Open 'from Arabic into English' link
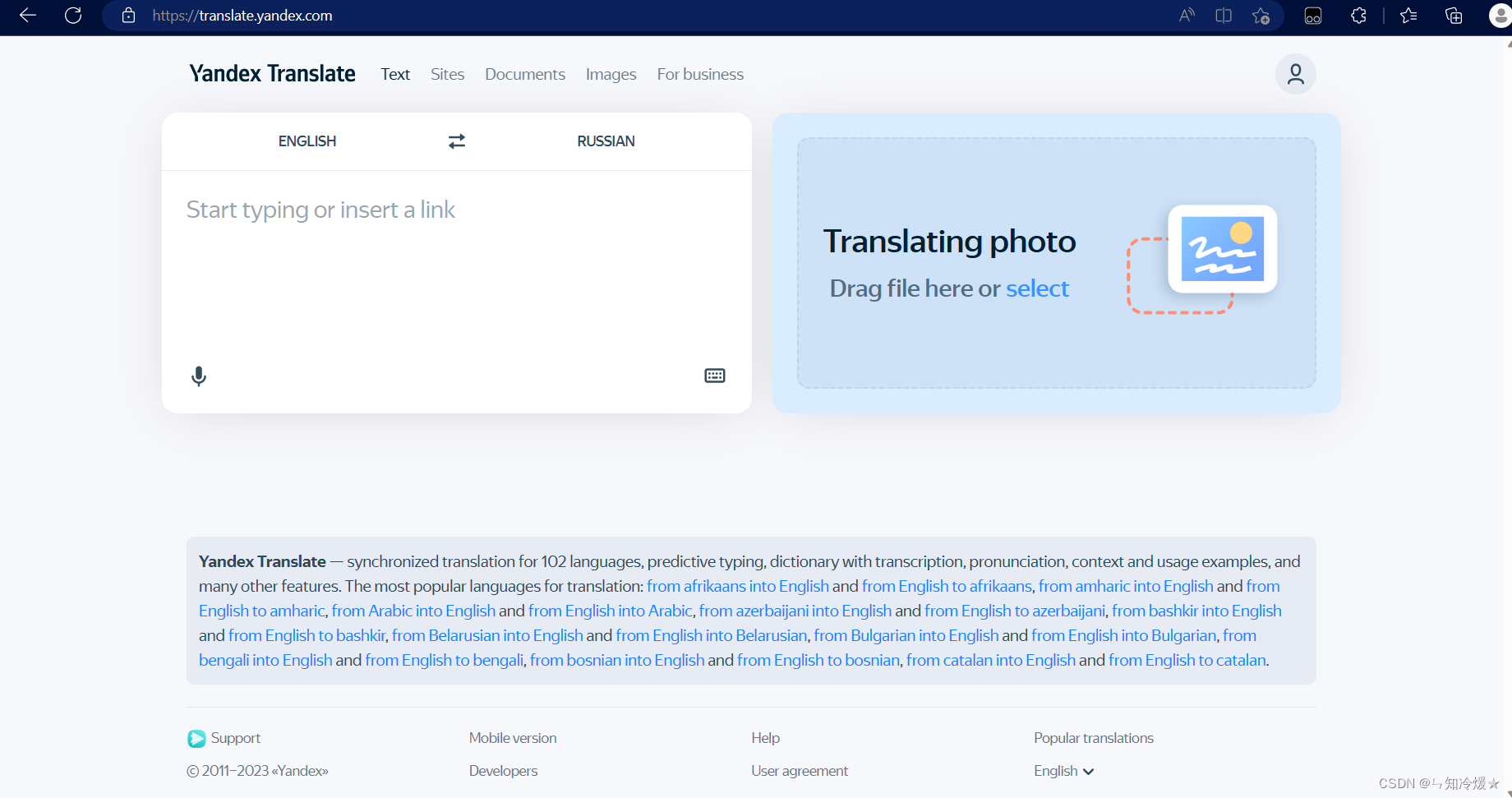 [413, 611]
